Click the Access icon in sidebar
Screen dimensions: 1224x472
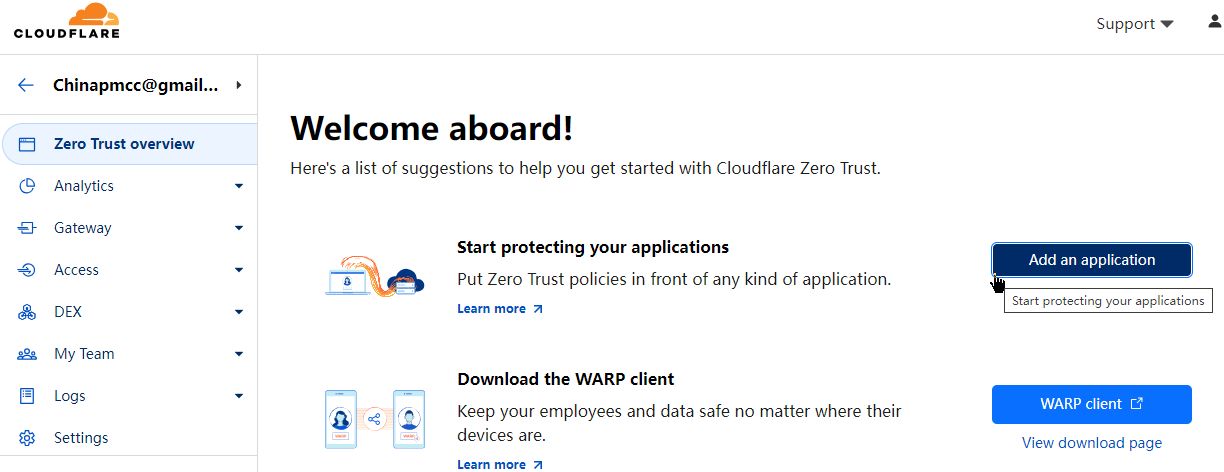(27, 270)
